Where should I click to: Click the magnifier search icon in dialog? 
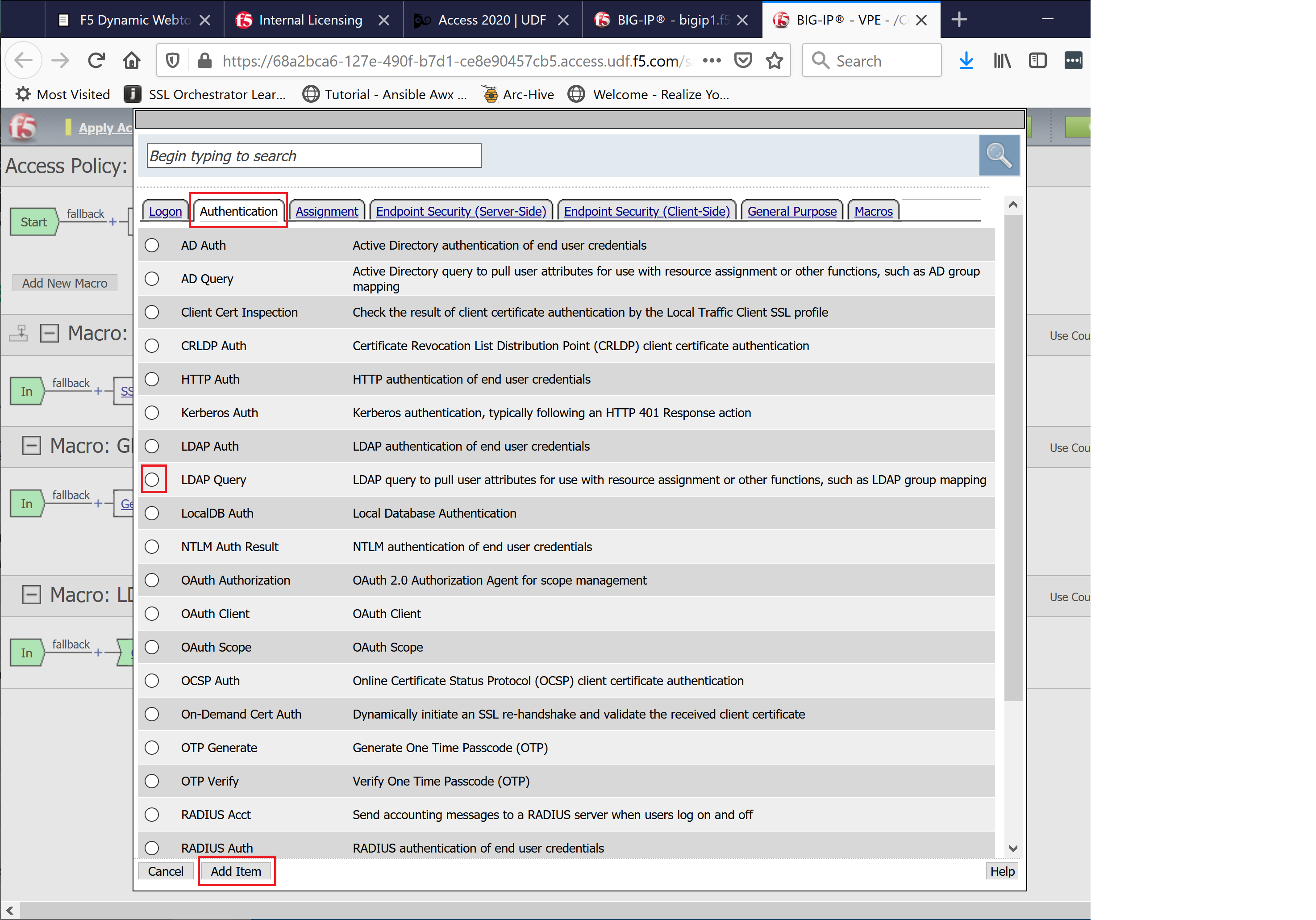999,155
